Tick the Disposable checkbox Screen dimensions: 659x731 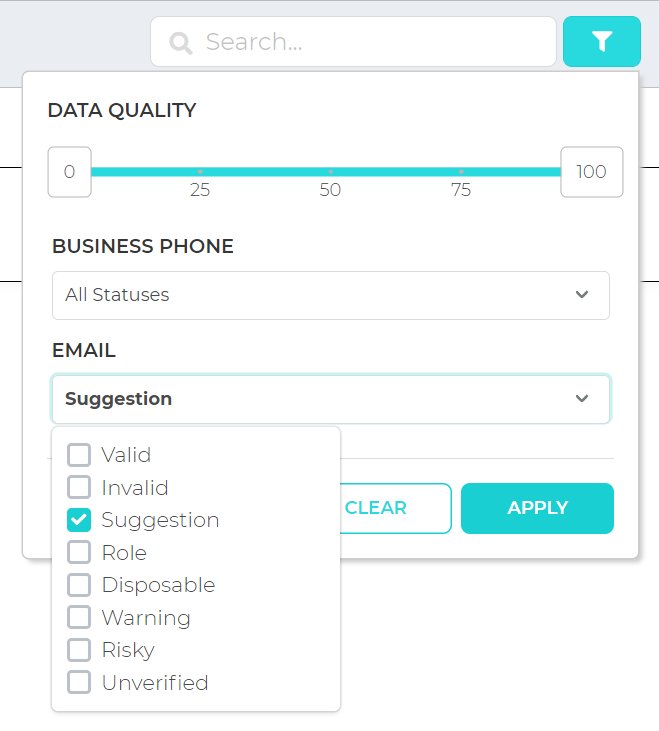[x=79, y=585]
